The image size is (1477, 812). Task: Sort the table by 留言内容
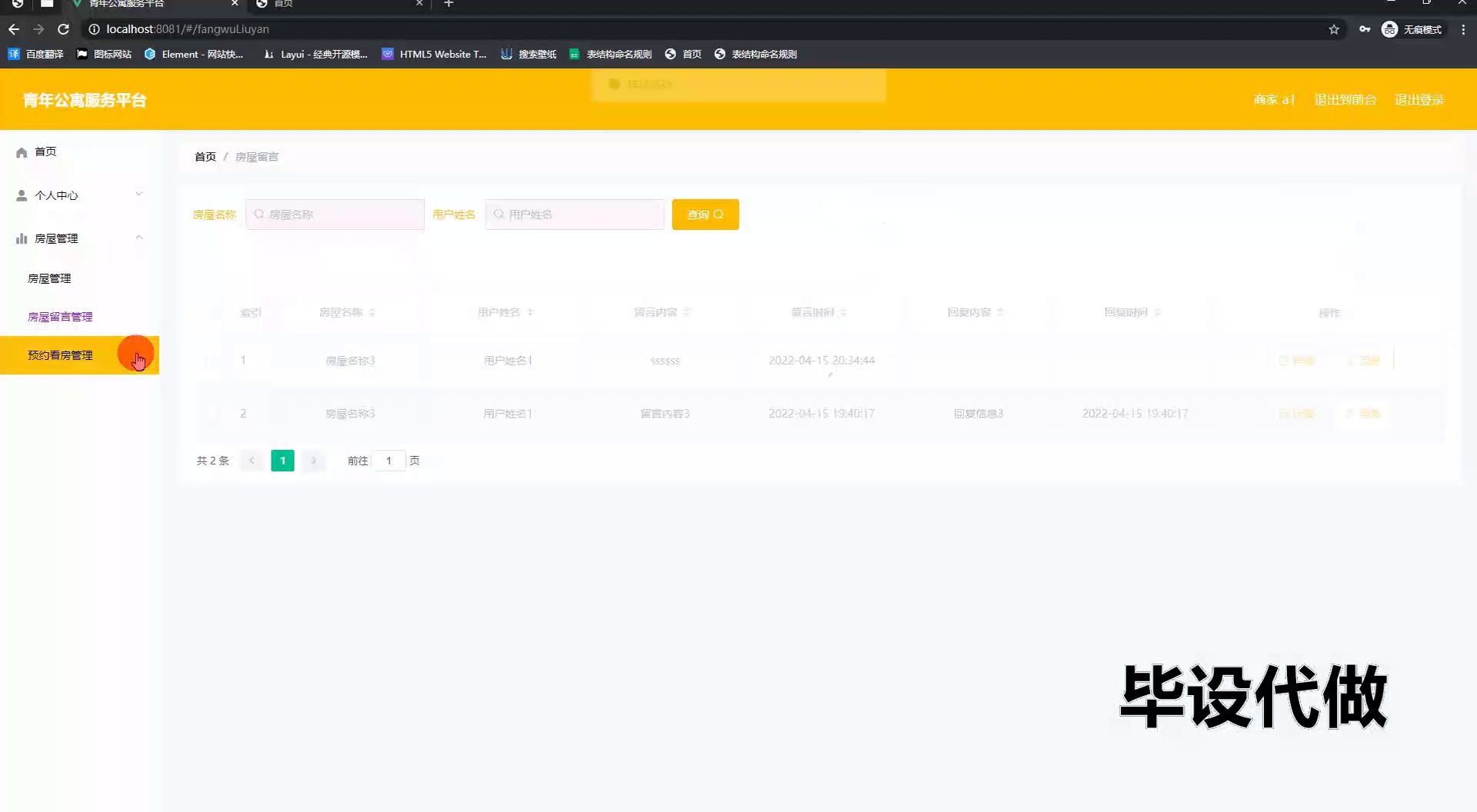point(687,312)
